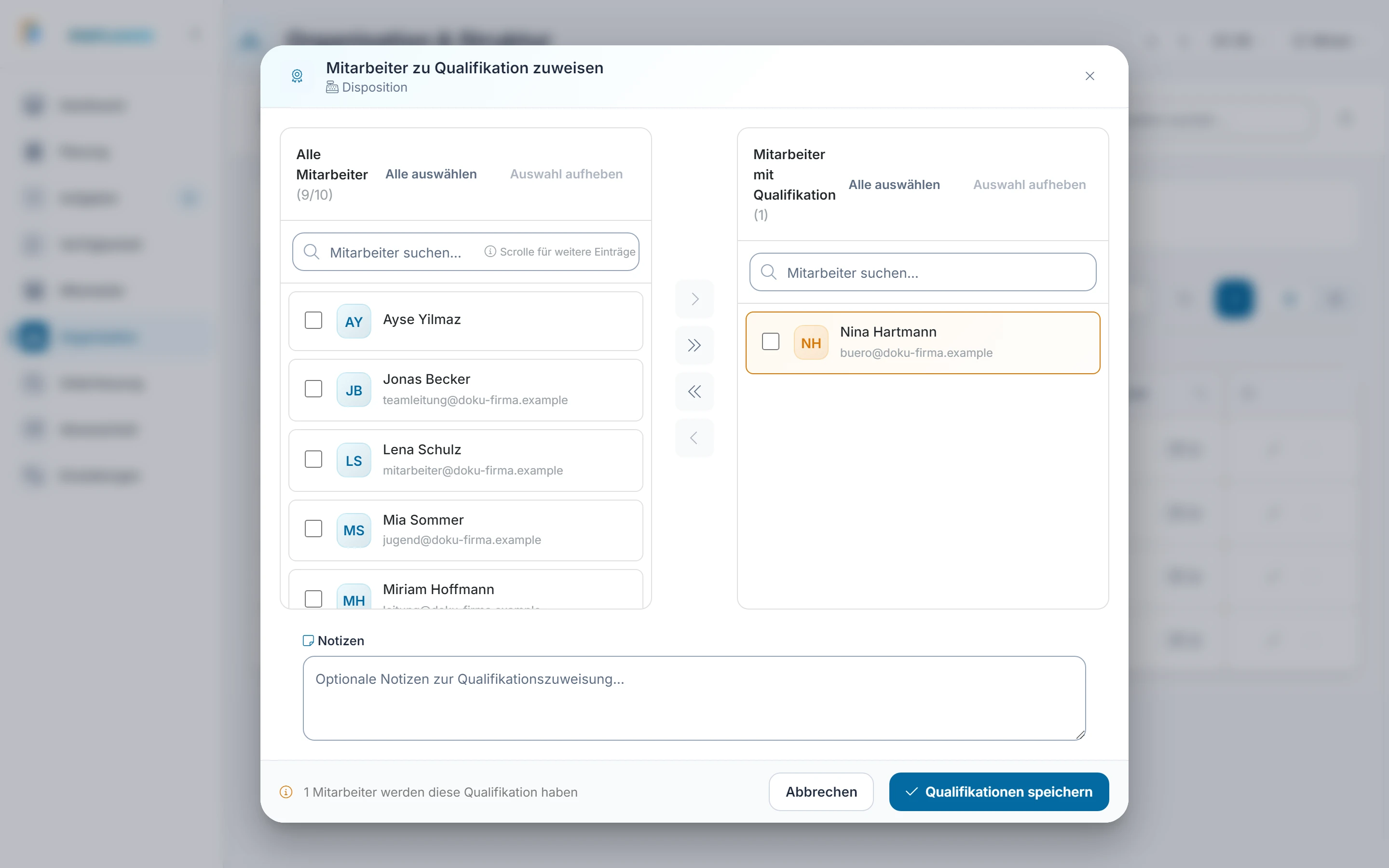Click the footer qualification count message
The height and width of the screenshot is (868, 1389).
coord(440,792)
